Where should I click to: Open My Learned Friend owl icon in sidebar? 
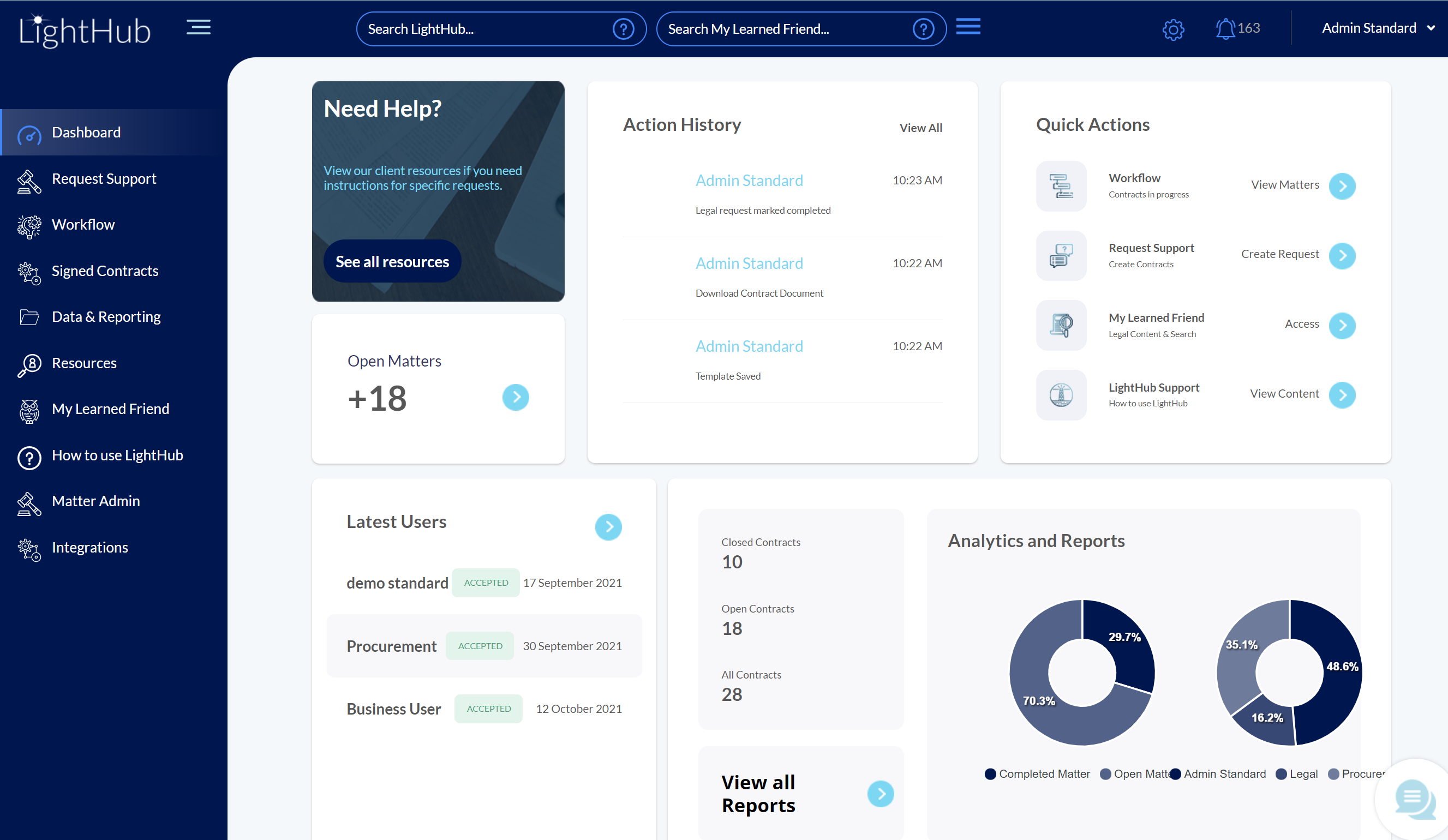29,411
